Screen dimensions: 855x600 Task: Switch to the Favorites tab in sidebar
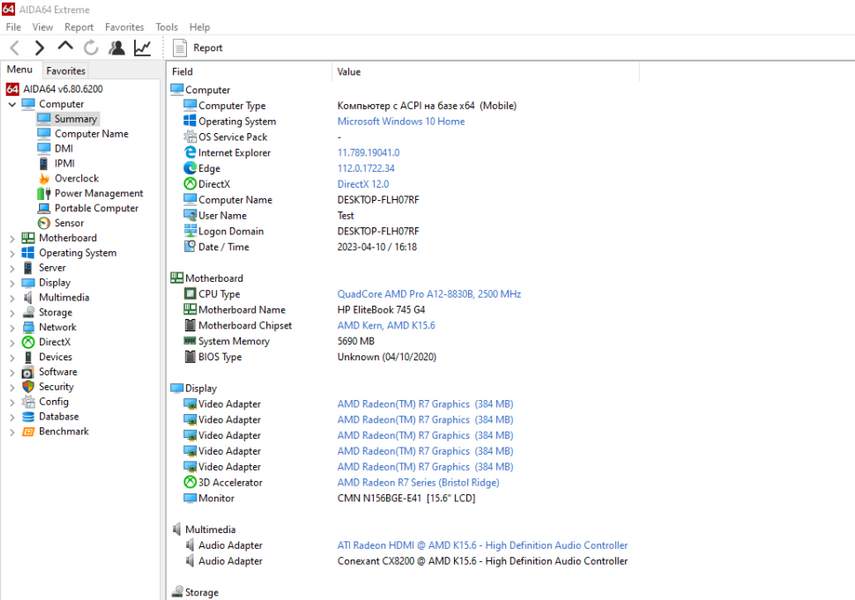65,71
